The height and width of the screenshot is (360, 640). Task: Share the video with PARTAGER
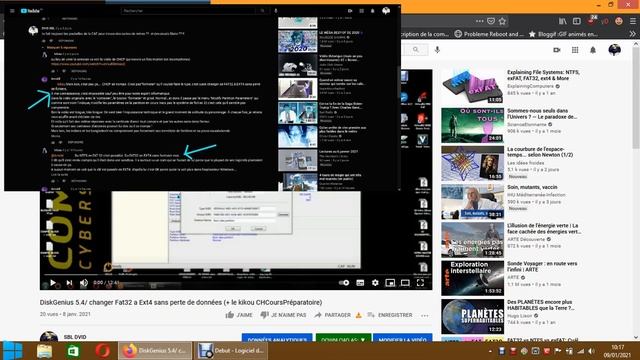(333, 315)
